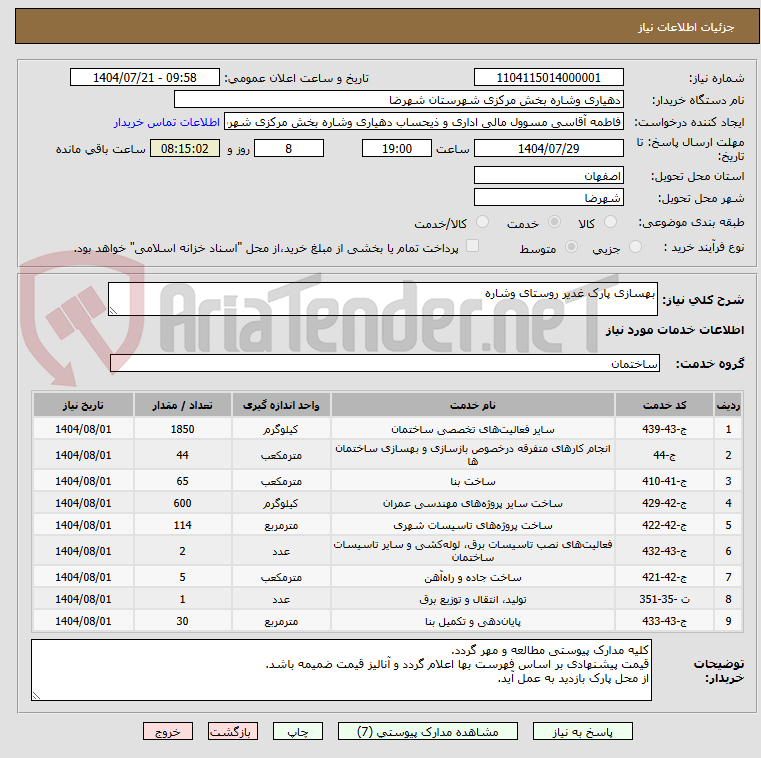The image size is (761, 758).
Task: Click the remaining days field 8
Action: 289,148
